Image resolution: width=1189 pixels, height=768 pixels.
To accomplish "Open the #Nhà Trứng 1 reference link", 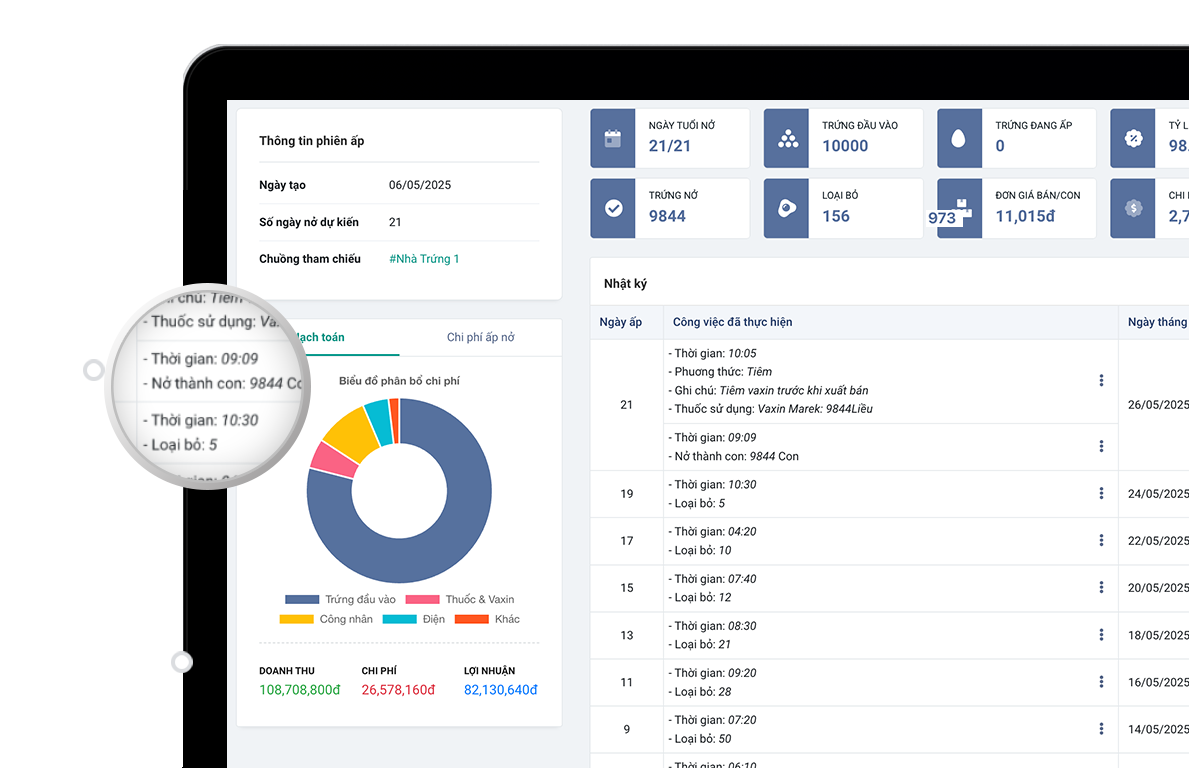I will tap(424, 259).
